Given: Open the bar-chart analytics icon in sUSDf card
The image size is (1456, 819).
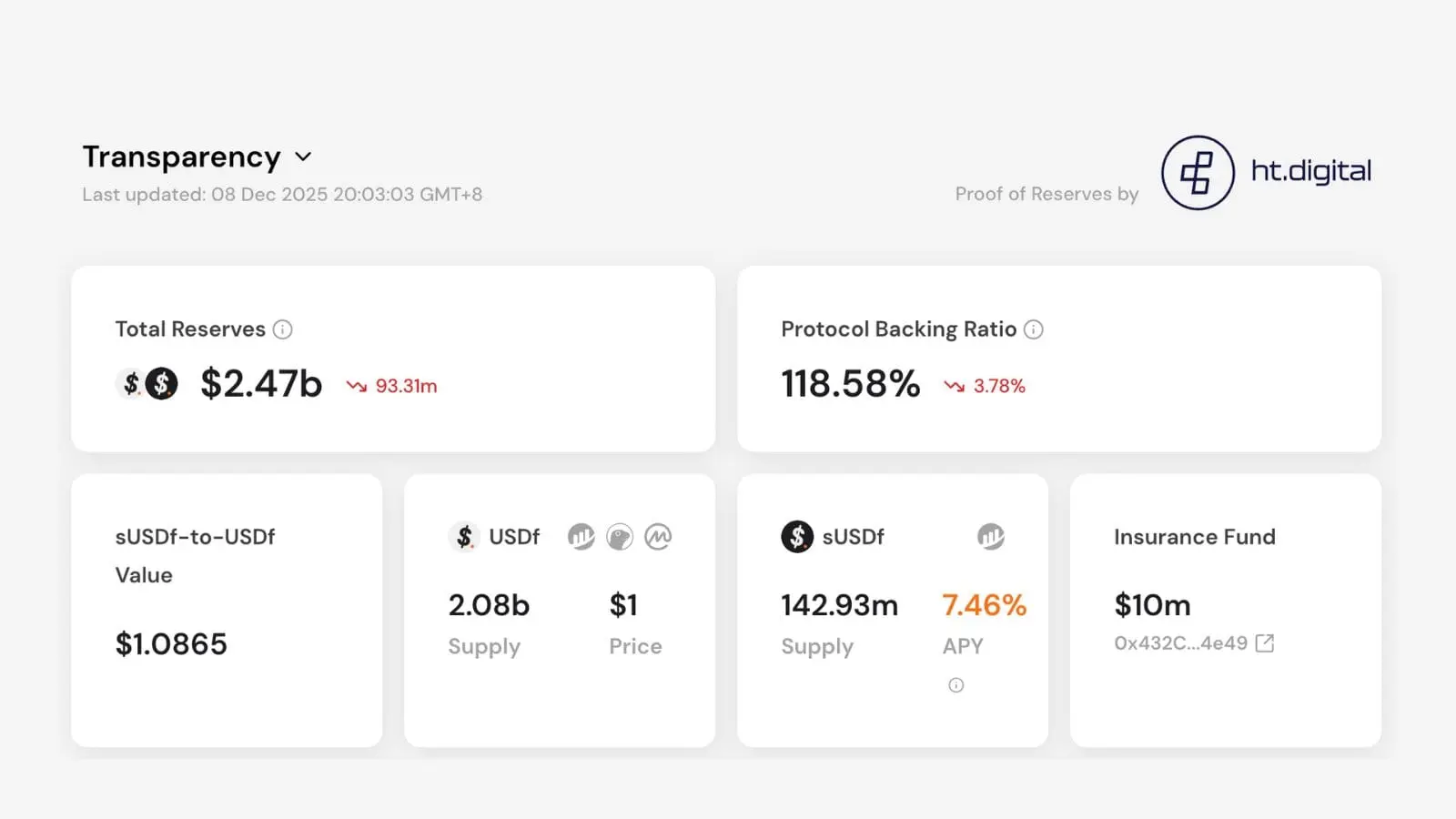Looking at the screenshot, I should pos(990,537).
